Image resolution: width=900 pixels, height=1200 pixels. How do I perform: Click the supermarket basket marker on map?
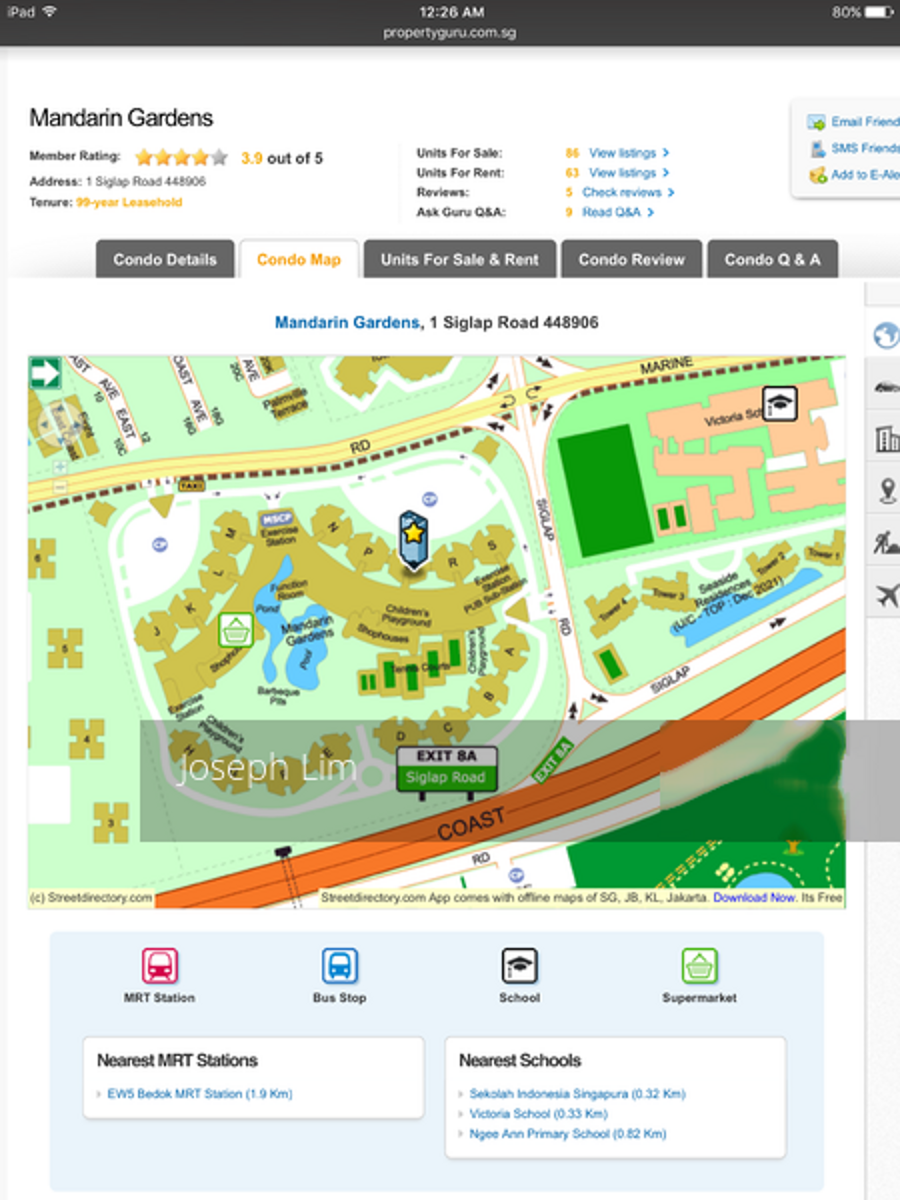[x=235, y=630]
